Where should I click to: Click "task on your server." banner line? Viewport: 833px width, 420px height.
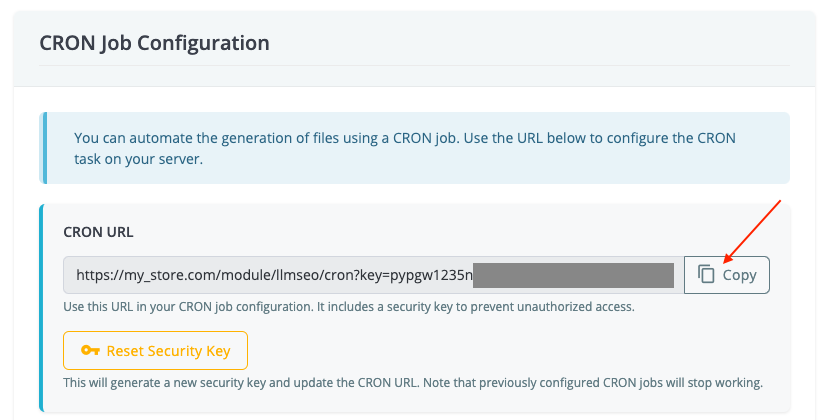[139, 159]
